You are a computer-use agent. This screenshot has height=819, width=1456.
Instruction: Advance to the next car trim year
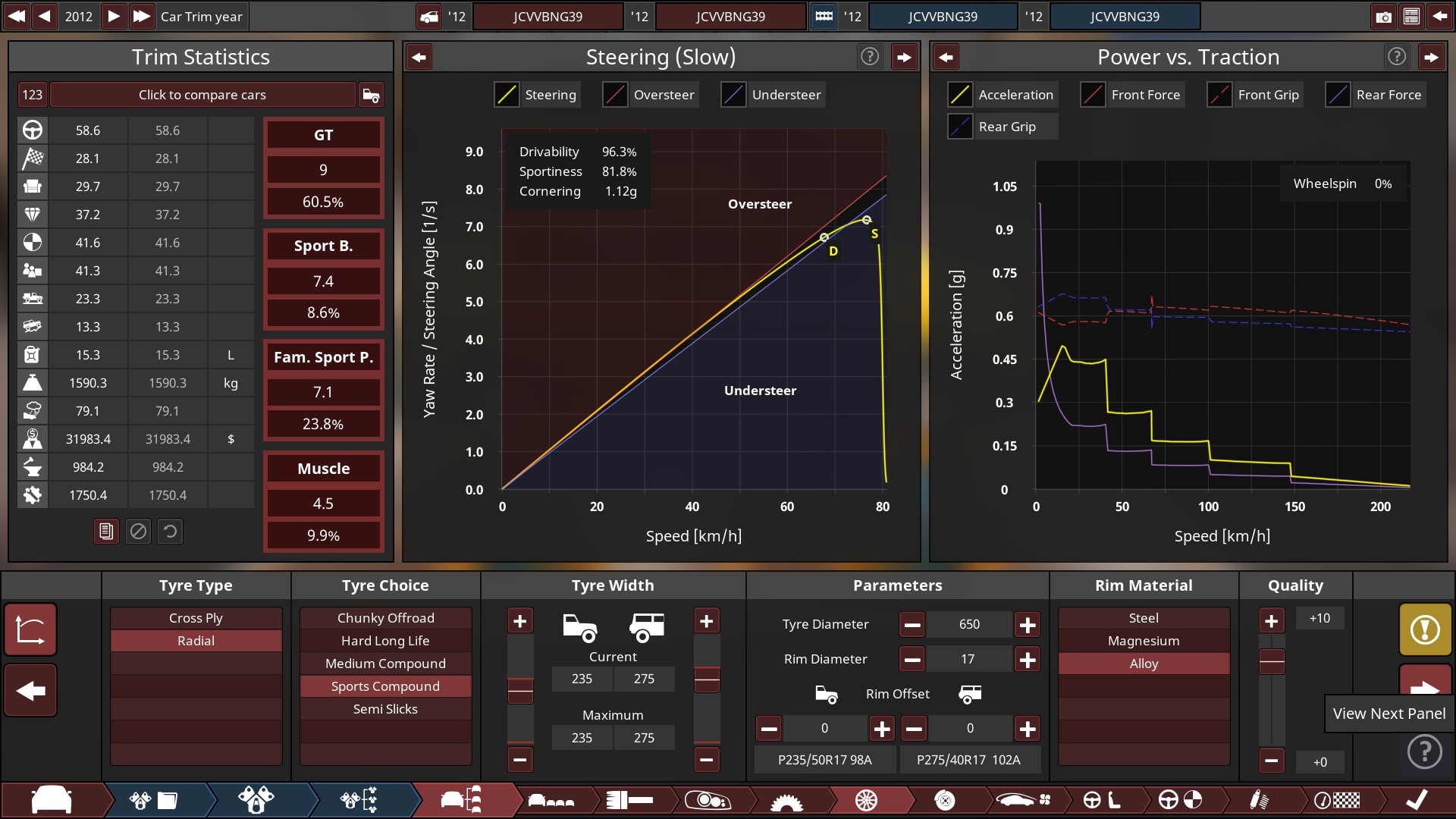click(x=113, y=16)
